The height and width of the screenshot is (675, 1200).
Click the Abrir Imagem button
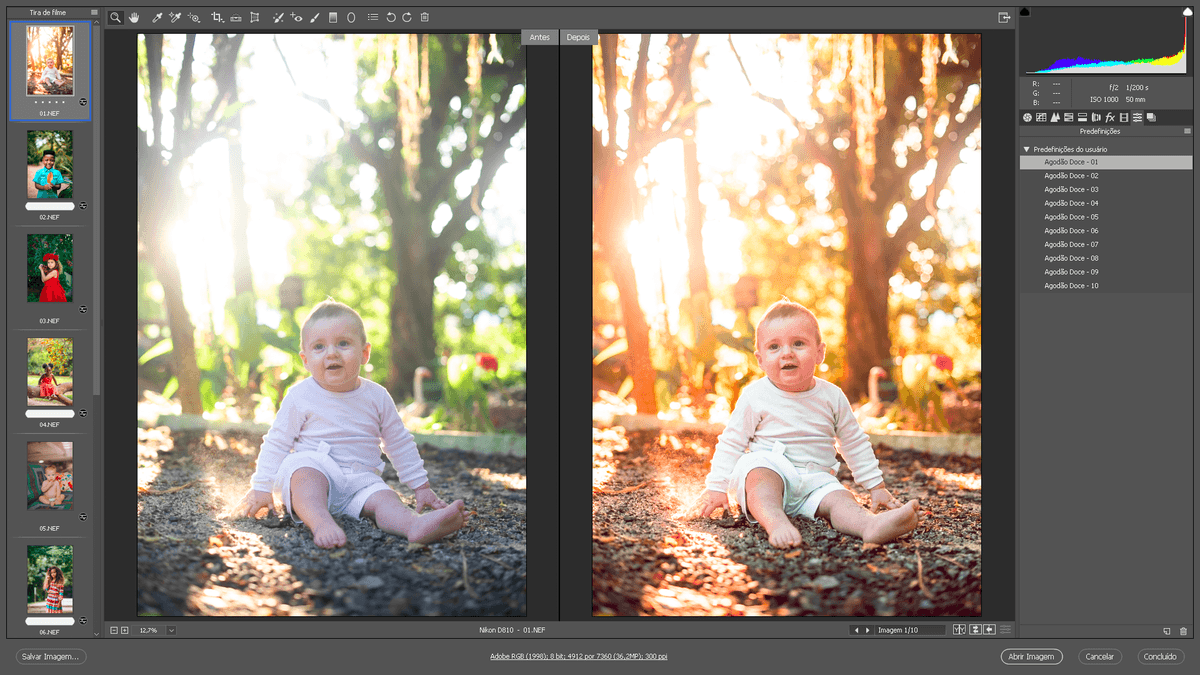click(x=1031, y=657)
